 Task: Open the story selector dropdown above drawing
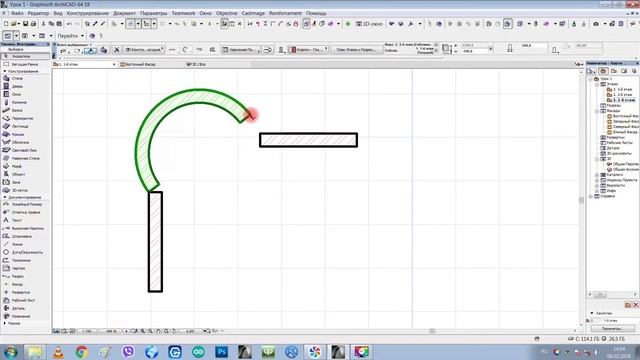tap(114, 64)
